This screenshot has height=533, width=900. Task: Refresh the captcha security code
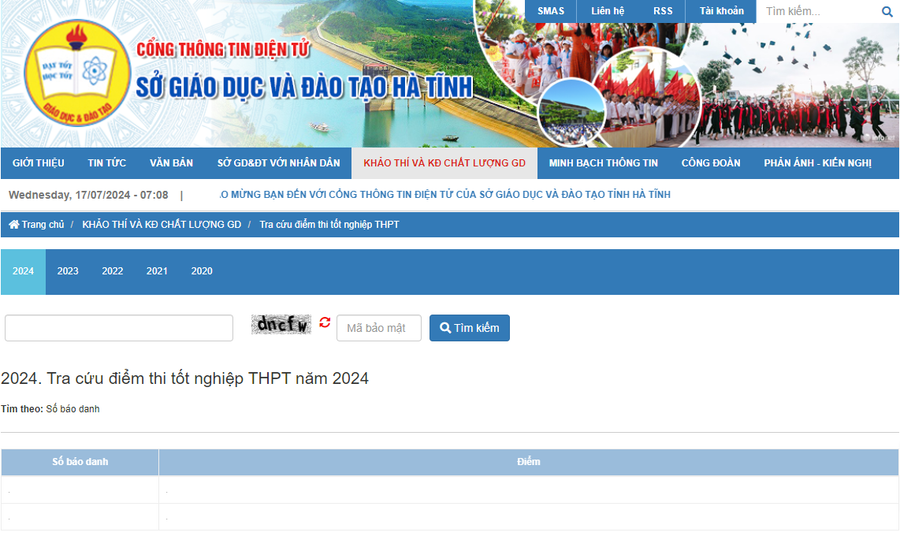pyautogui.click(x=325, y=322)
